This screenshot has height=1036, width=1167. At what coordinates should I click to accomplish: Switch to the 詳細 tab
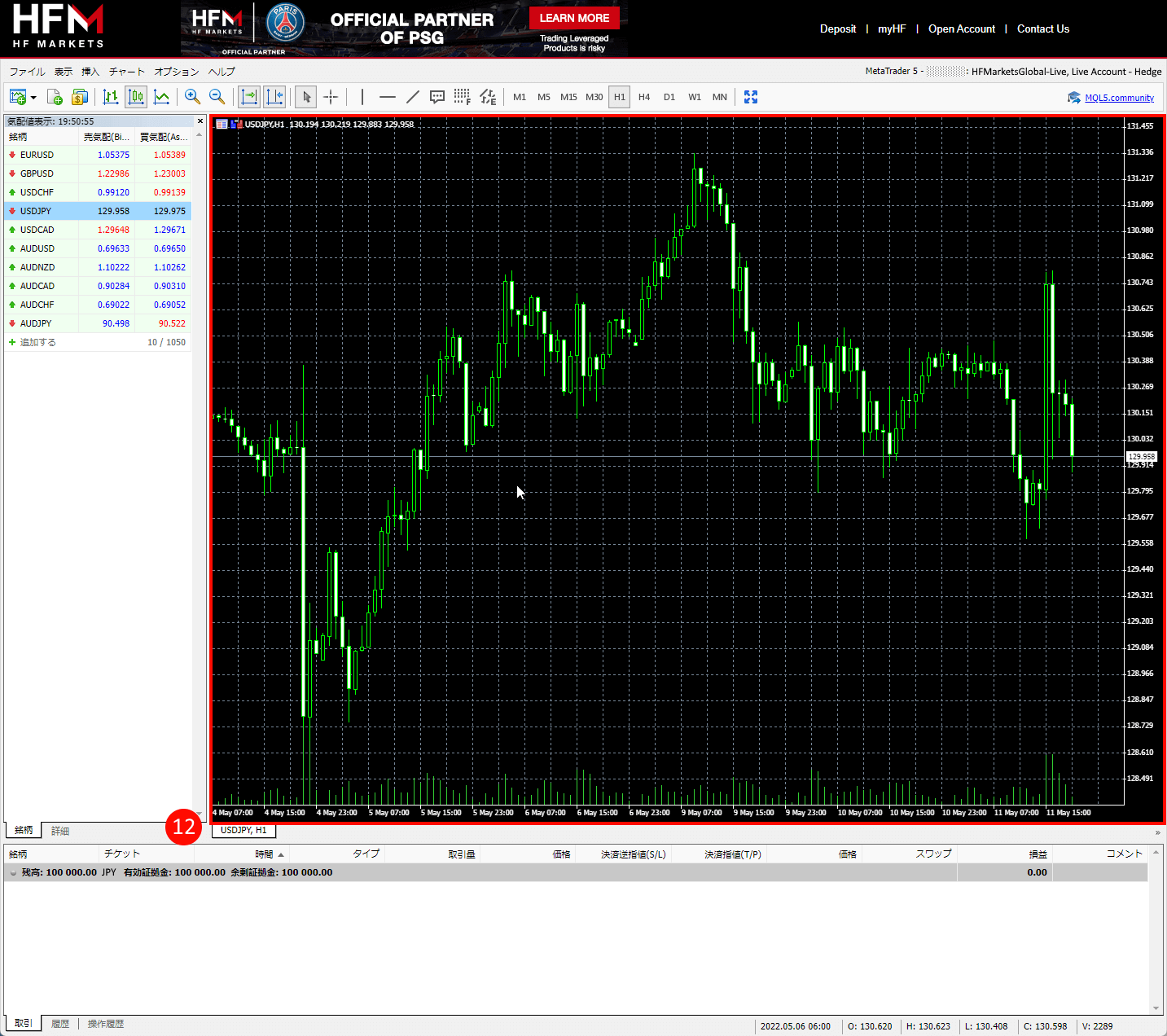pos(60,830)
